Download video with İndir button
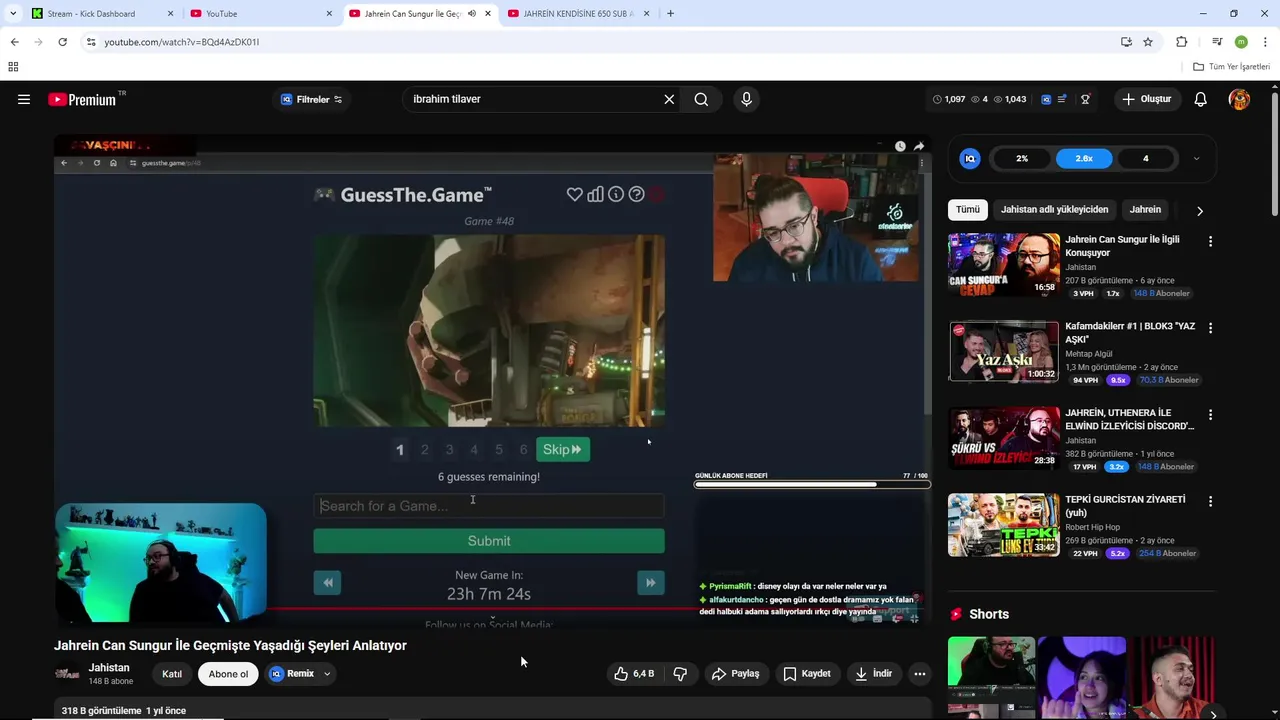 coord(873,674)
